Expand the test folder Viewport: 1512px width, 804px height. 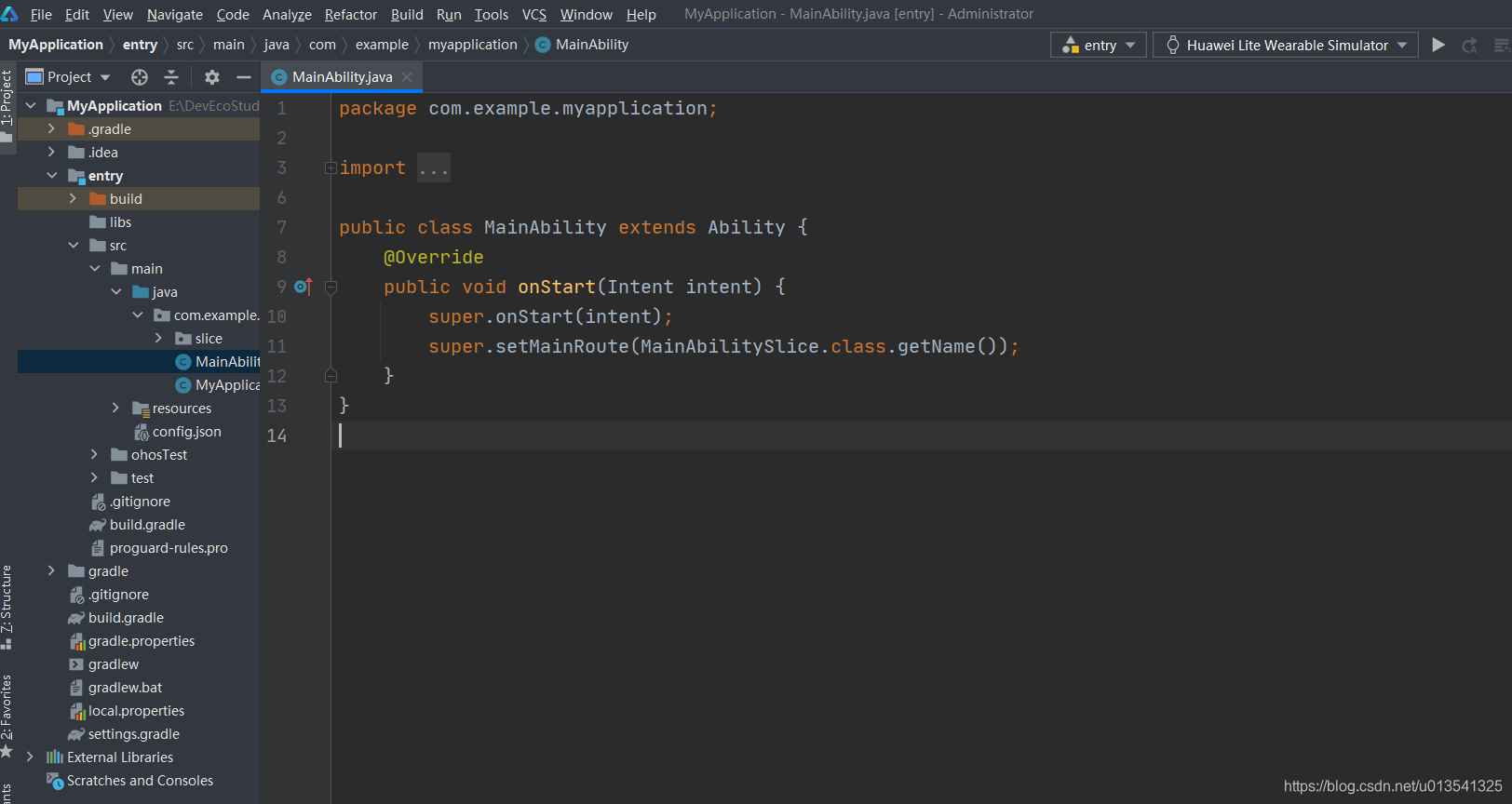pos(95,478)
